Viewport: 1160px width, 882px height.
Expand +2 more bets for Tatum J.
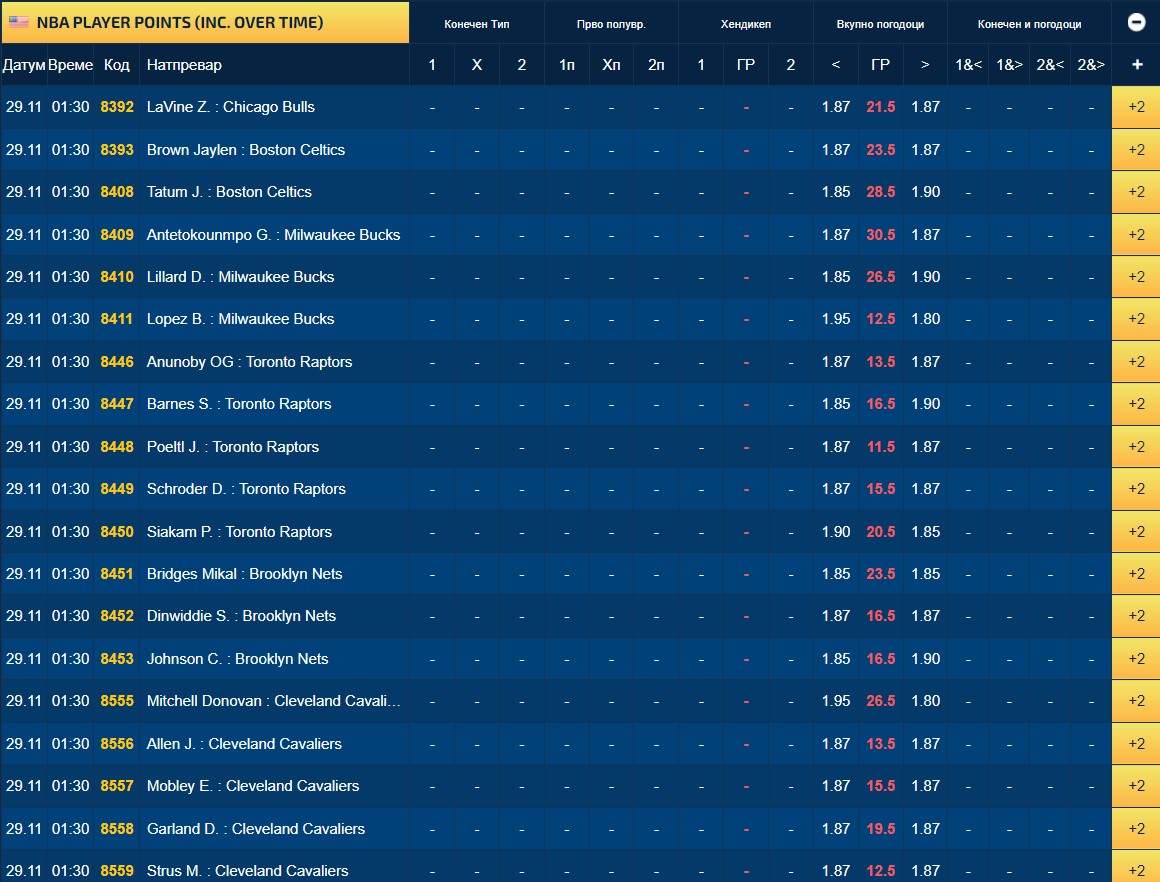tap(1136, 192)
